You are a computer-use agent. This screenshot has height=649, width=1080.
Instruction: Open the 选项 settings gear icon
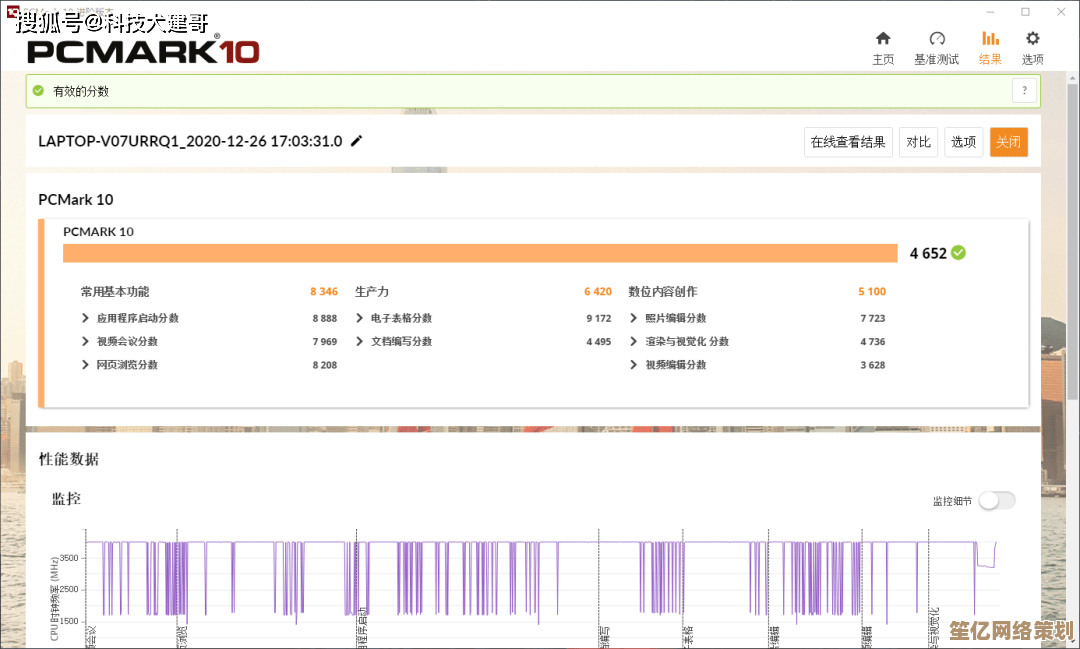click(x=1032, y=39)
